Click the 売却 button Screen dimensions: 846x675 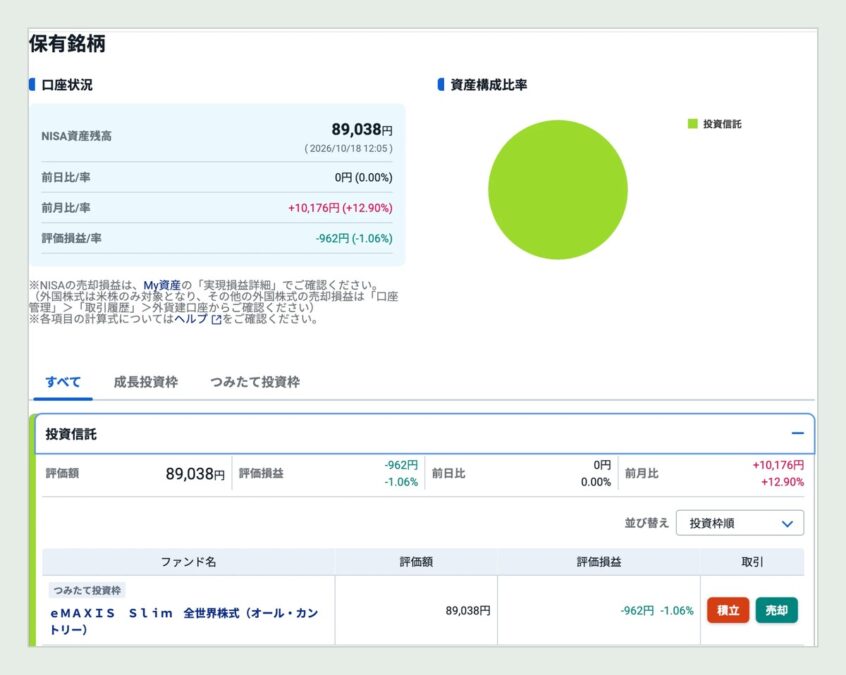(x=776, y=610)
